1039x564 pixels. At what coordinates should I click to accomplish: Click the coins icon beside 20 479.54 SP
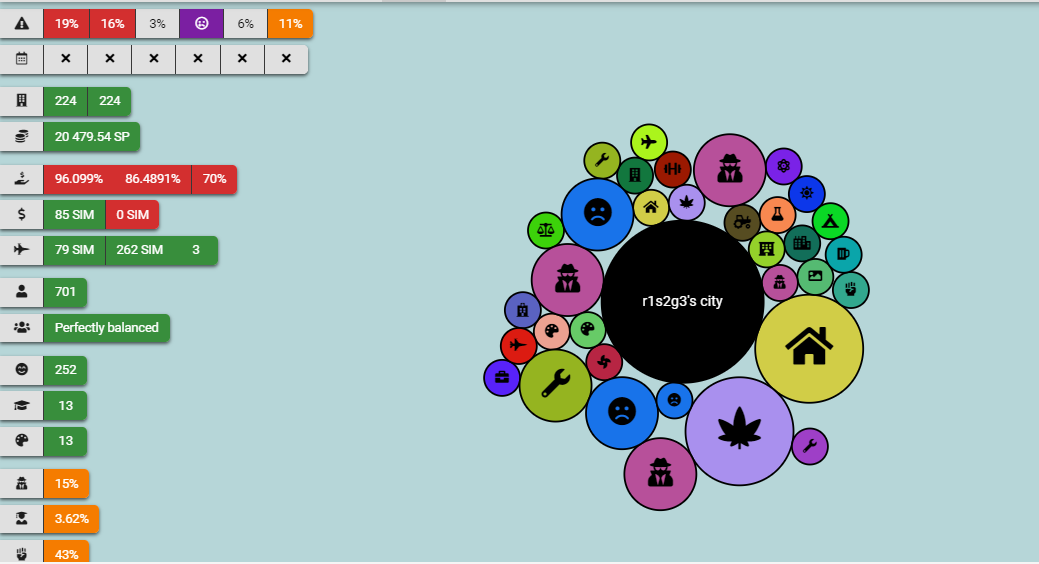pyautogui.click(x=22, y=137)
